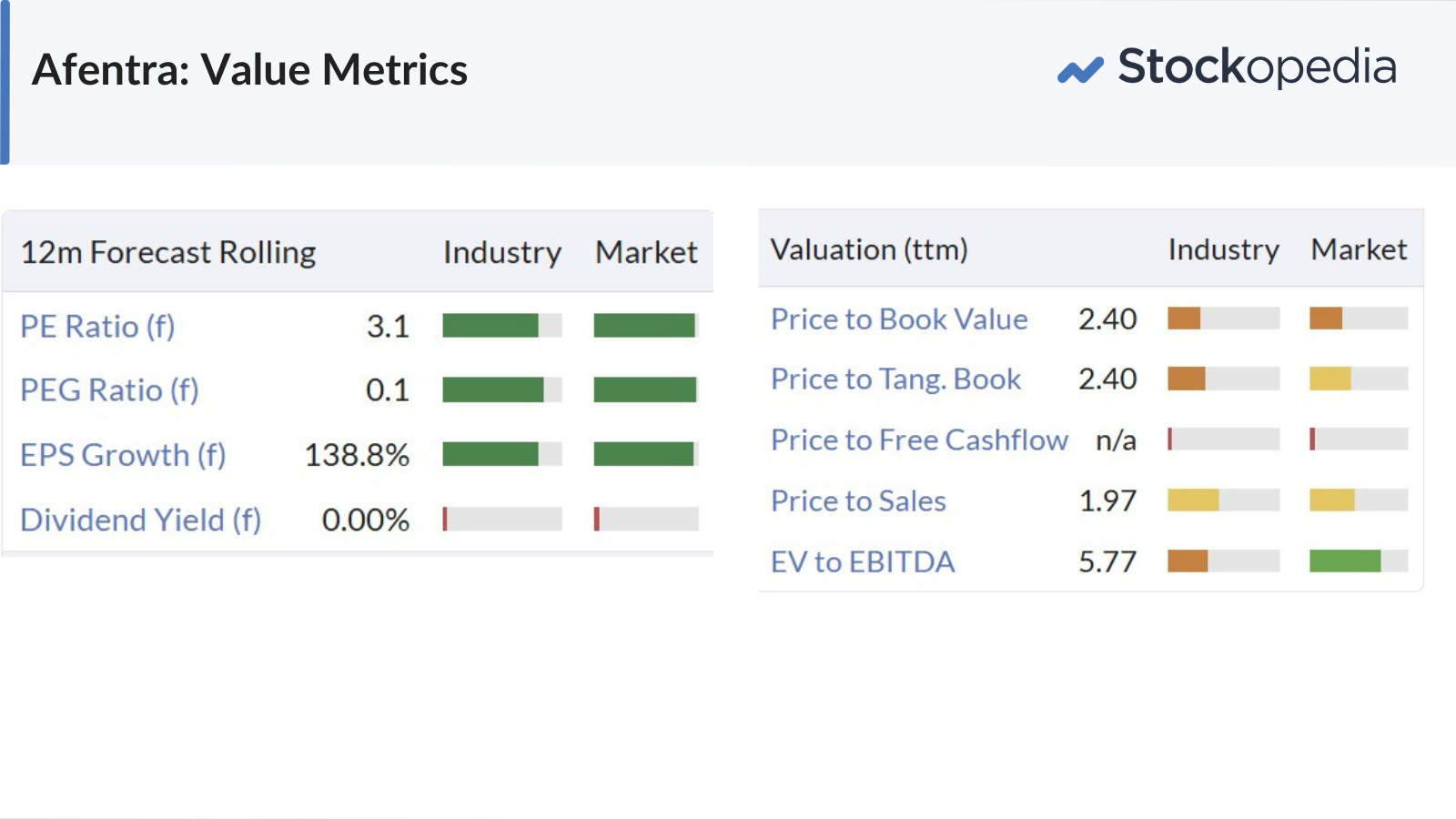Click the Price to Free Cashflow market bar
Viewport: 1456px width, 819px height.
point(1359,440)
